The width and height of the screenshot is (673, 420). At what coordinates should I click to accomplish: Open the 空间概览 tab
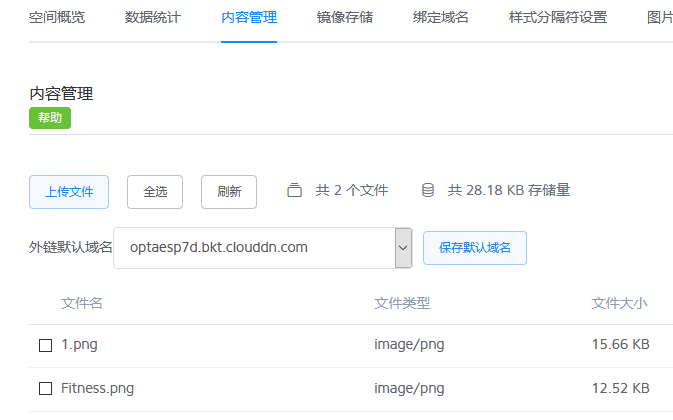pyautogui.click(x=57, y=18)
